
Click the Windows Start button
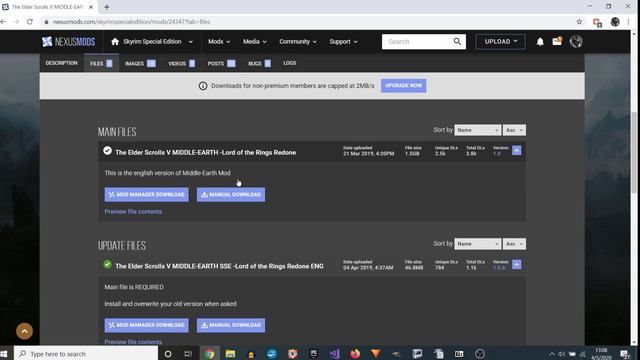coord(4,353)
